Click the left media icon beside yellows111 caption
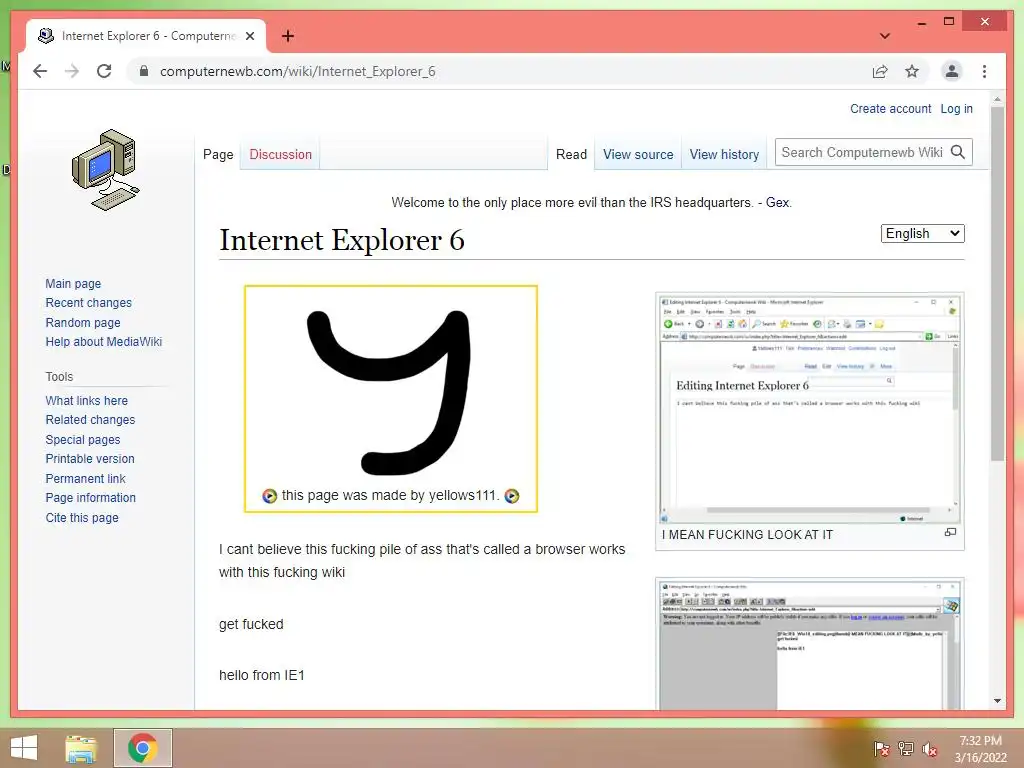Image resolution: width=1024 pixels, height=768 pixels. coord(269,496)
